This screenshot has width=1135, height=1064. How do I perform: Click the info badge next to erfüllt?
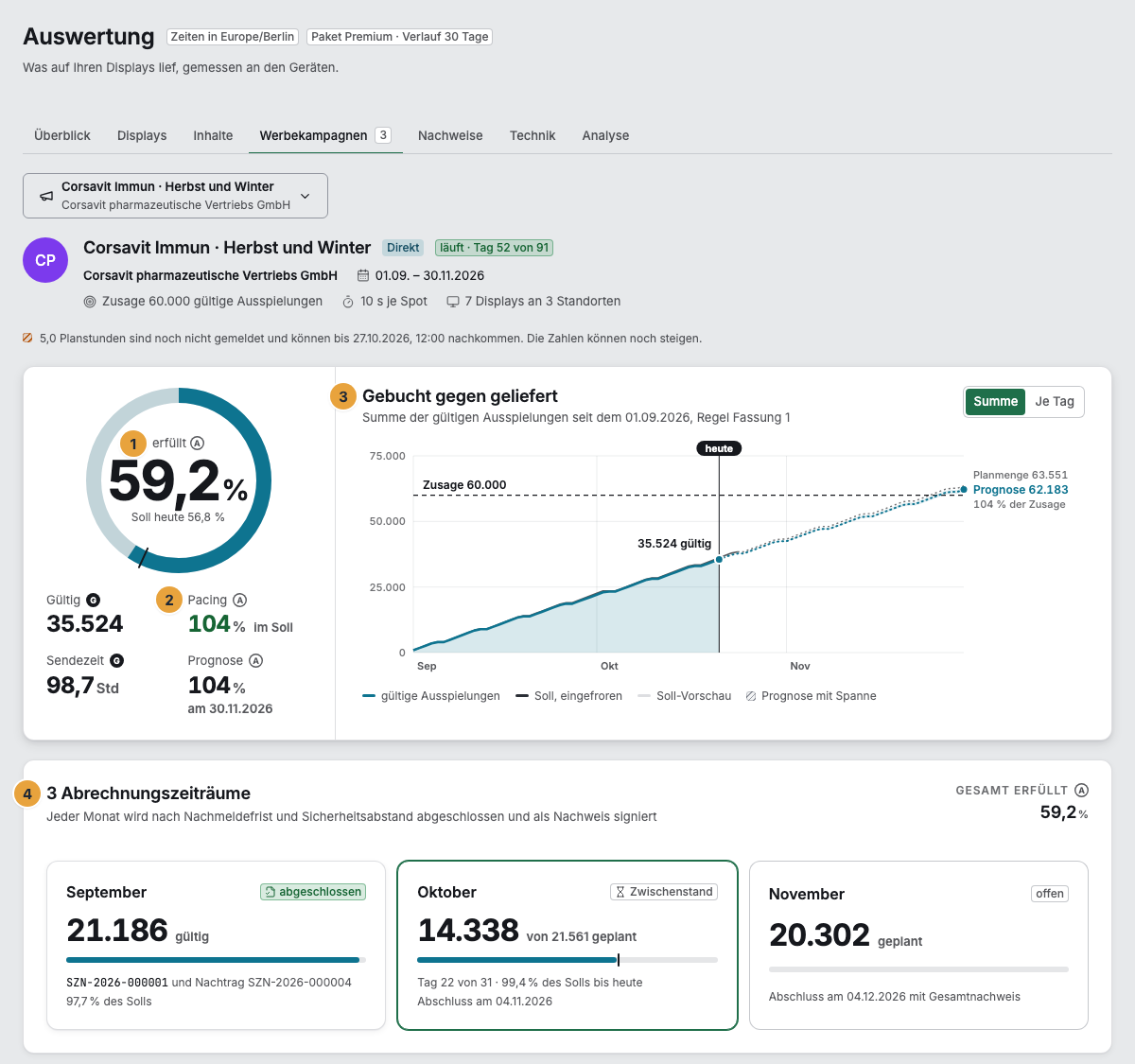click(198, 443)
